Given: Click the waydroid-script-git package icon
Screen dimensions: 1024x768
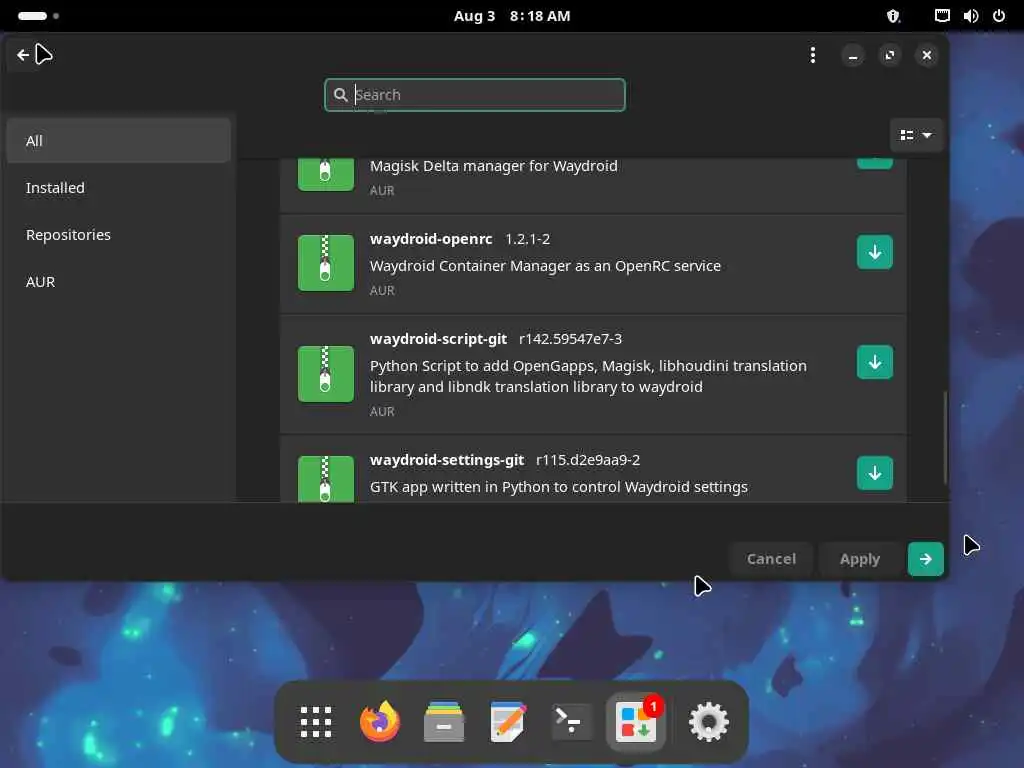Looking at the screenshot, I should pos(326,374).
